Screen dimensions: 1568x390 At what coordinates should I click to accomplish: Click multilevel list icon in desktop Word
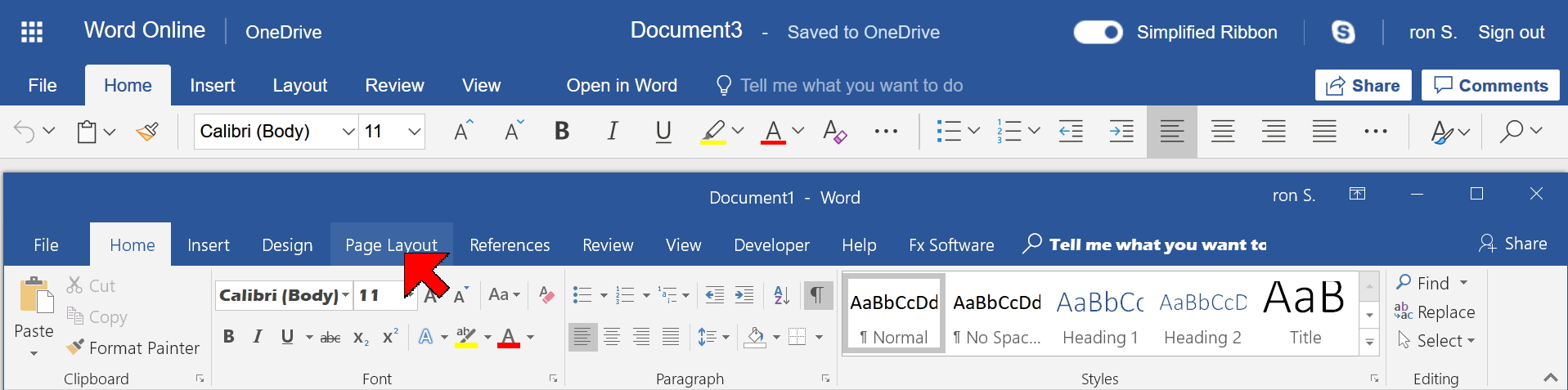point(668,295)
